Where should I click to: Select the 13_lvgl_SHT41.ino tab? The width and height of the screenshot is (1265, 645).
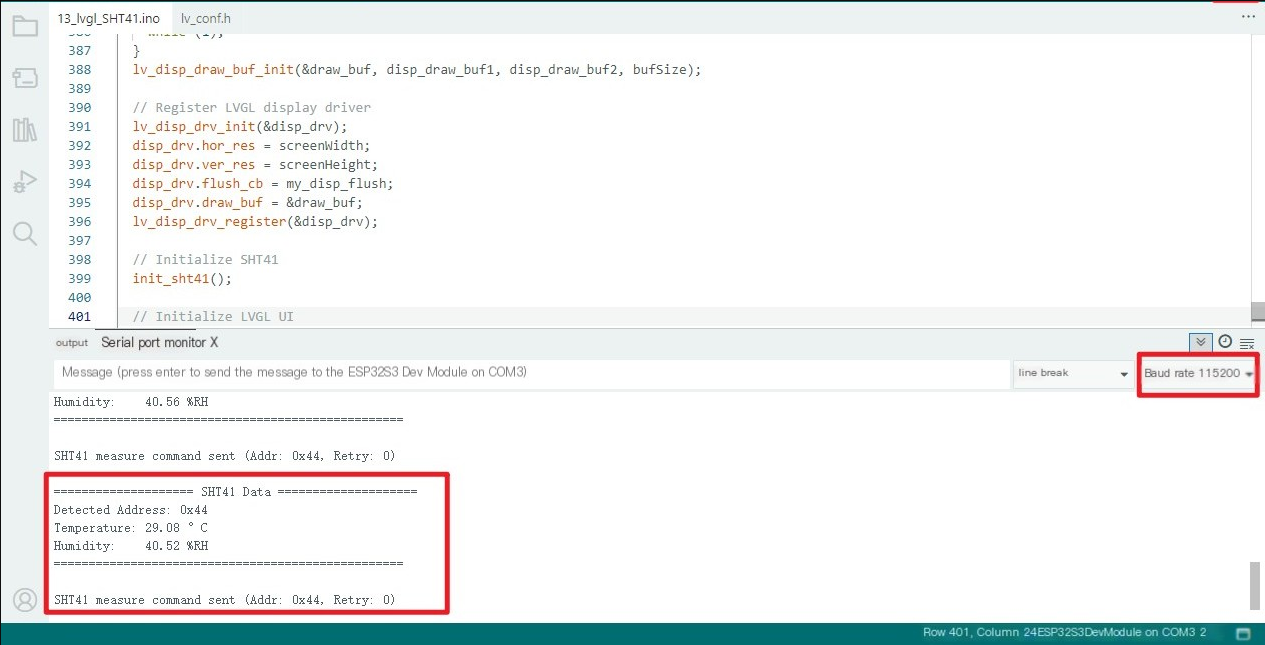pyautogui.click(x=108, y=19)
